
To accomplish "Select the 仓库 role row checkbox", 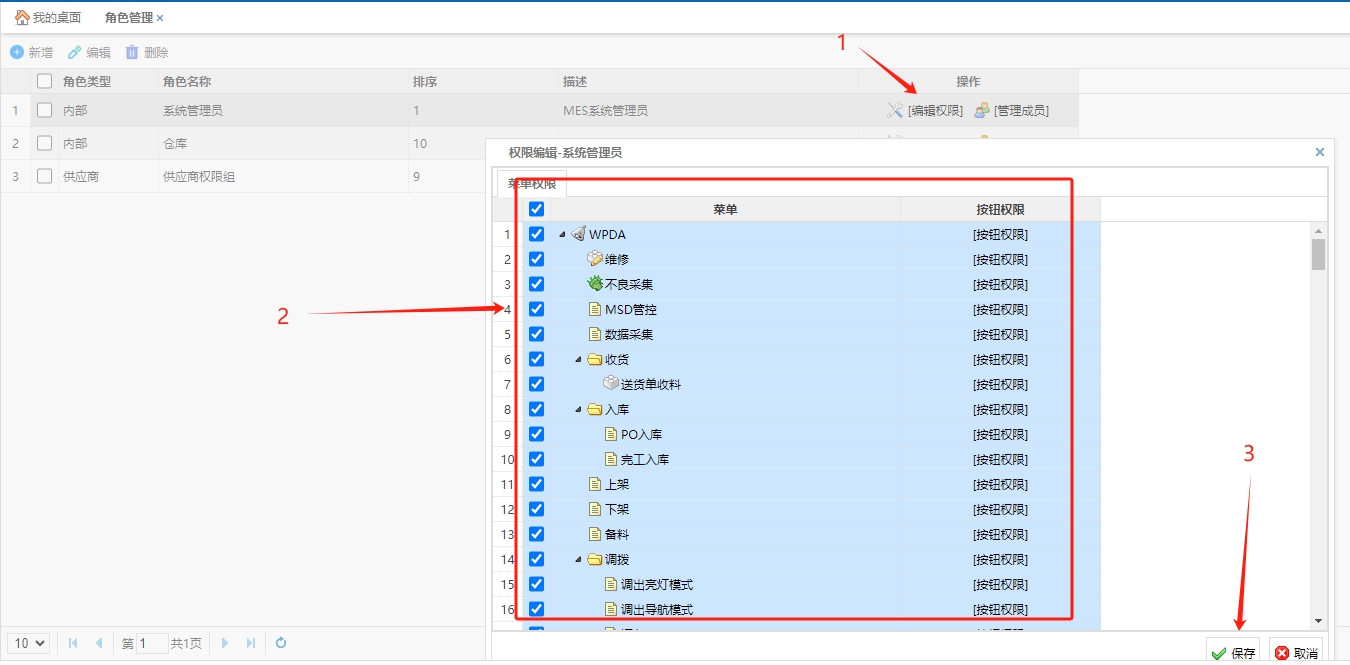I will pos(44,143).
